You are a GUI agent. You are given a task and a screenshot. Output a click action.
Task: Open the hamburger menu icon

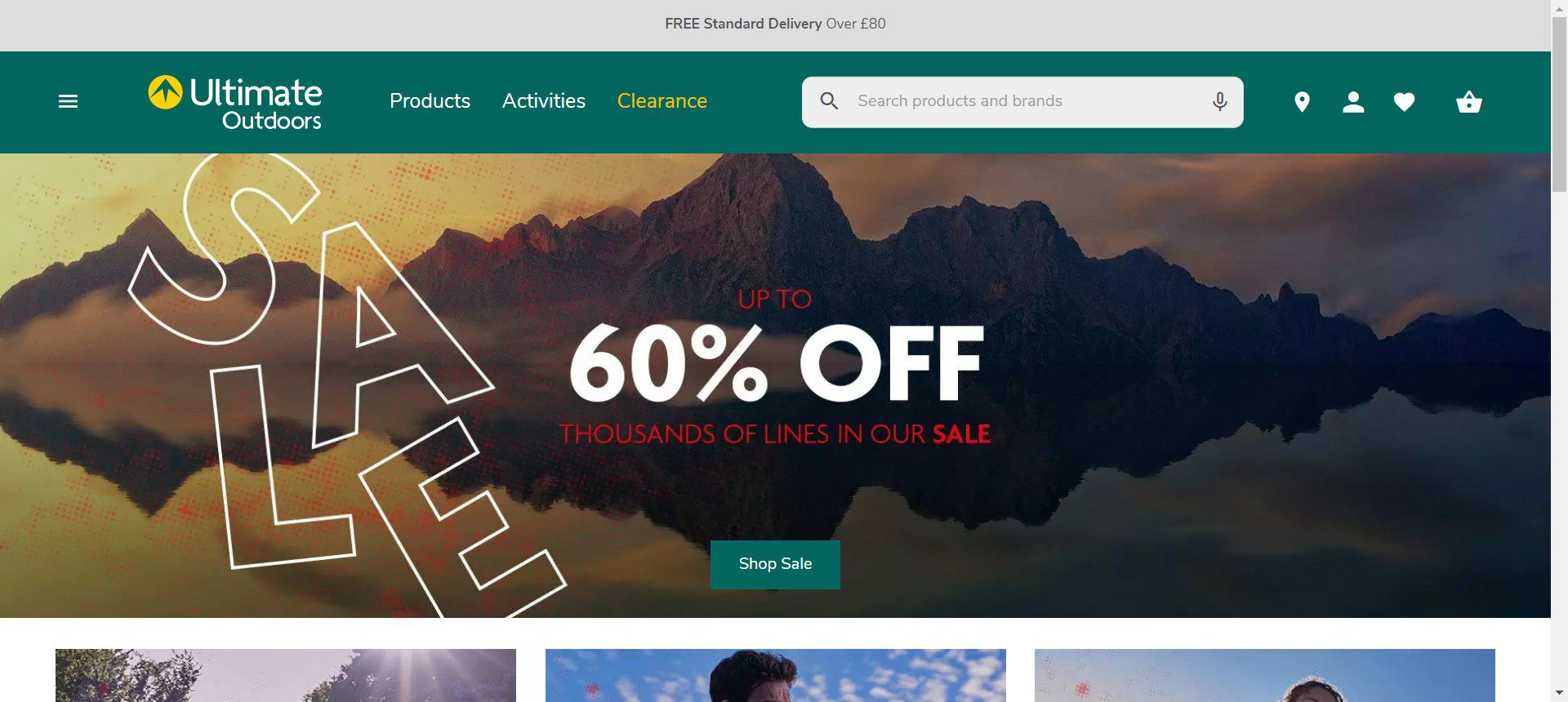point(68,101)
